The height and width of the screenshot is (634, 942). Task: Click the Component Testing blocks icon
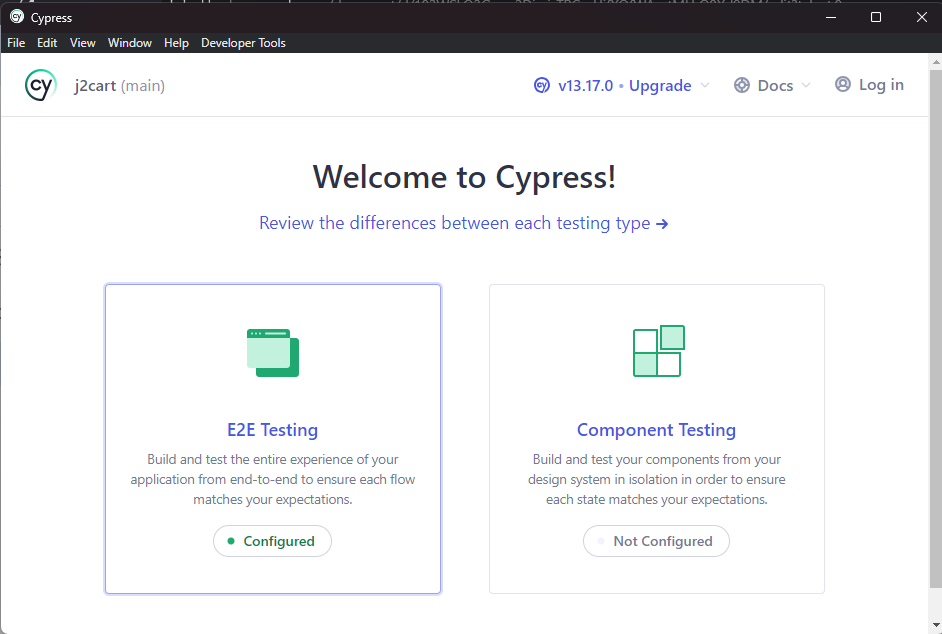coord(659,351)
